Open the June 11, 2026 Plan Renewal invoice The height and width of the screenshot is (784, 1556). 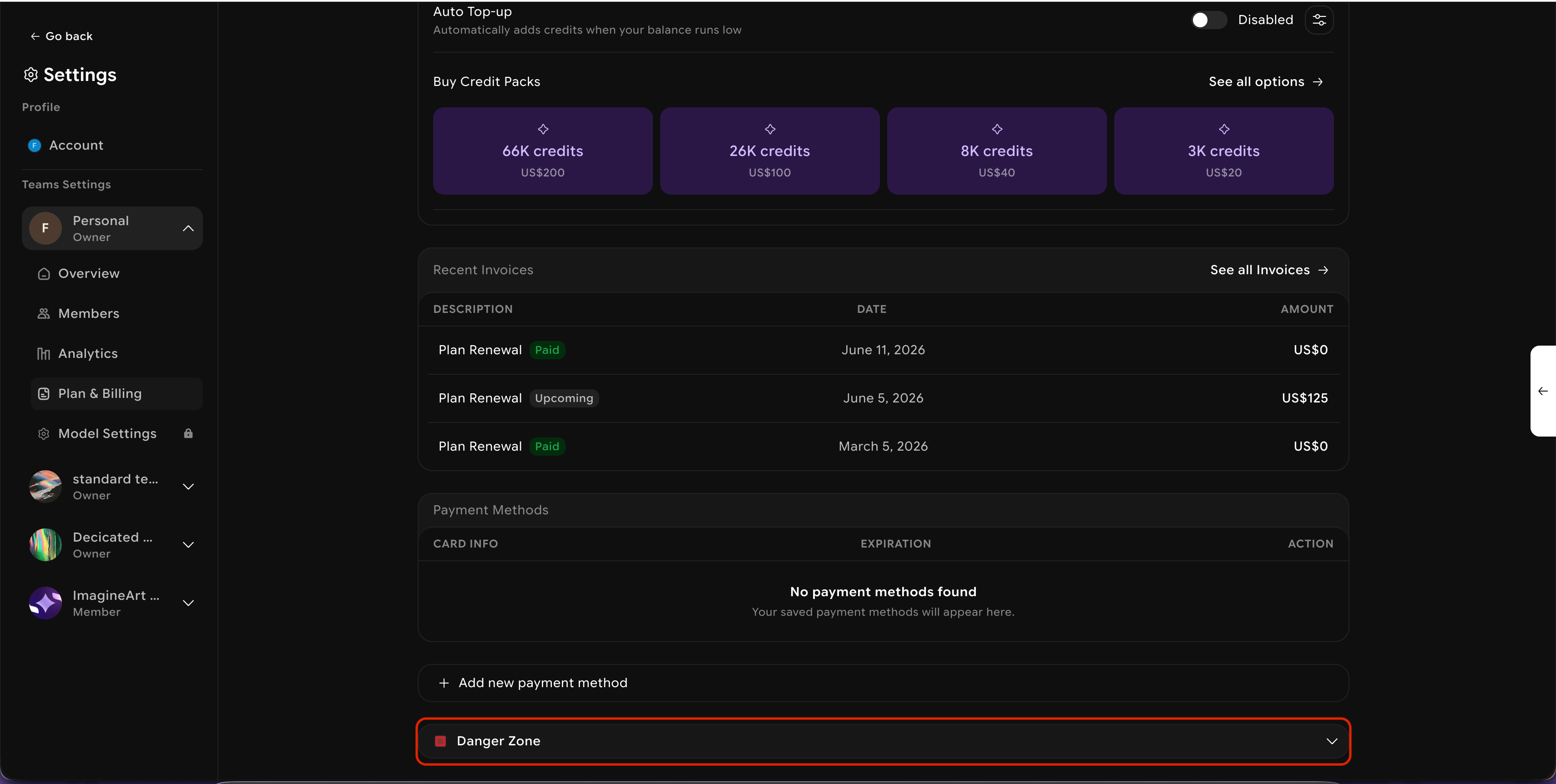point(883,350)
